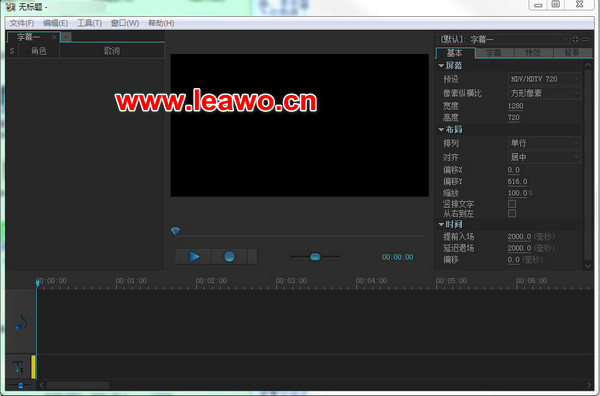Open the 对齐 居中 dropdown
The height and width of the screenshot is (396, 600).
[x=544, y=157]
